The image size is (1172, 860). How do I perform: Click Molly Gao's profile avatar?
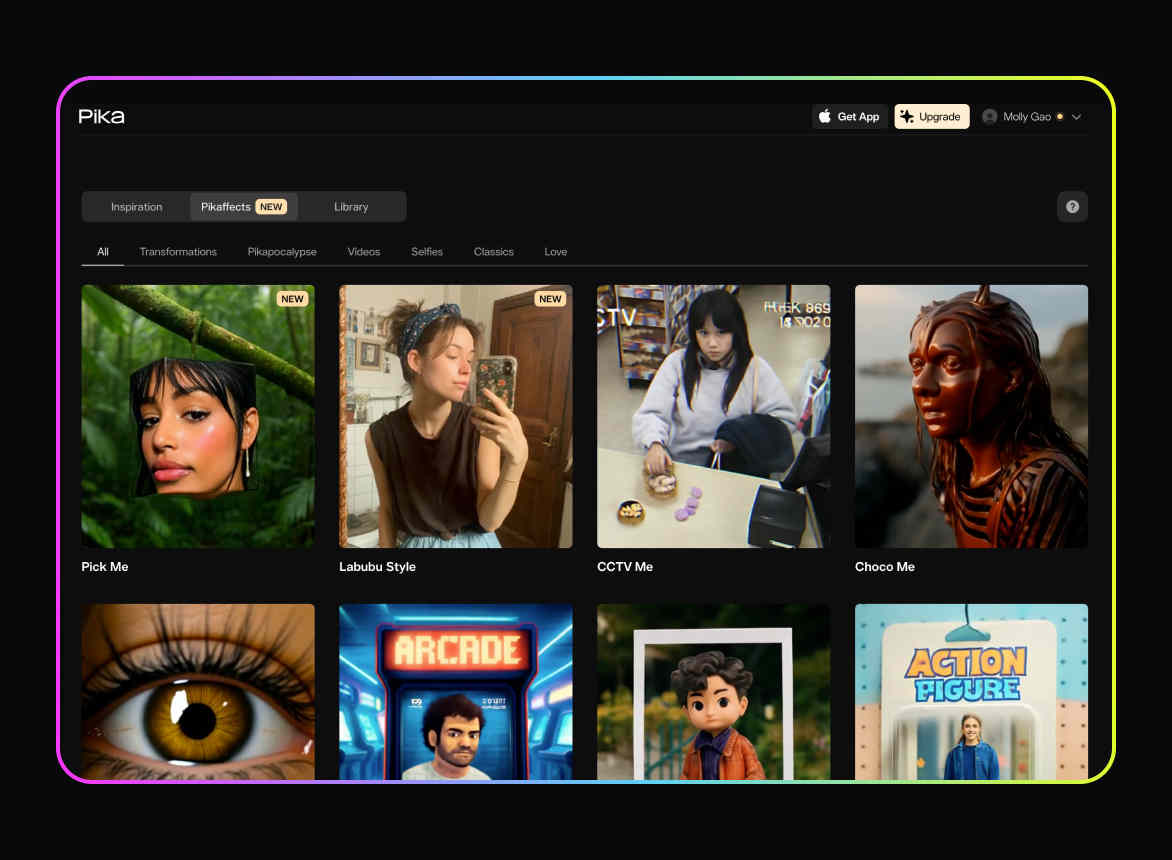tap(990, 117)
